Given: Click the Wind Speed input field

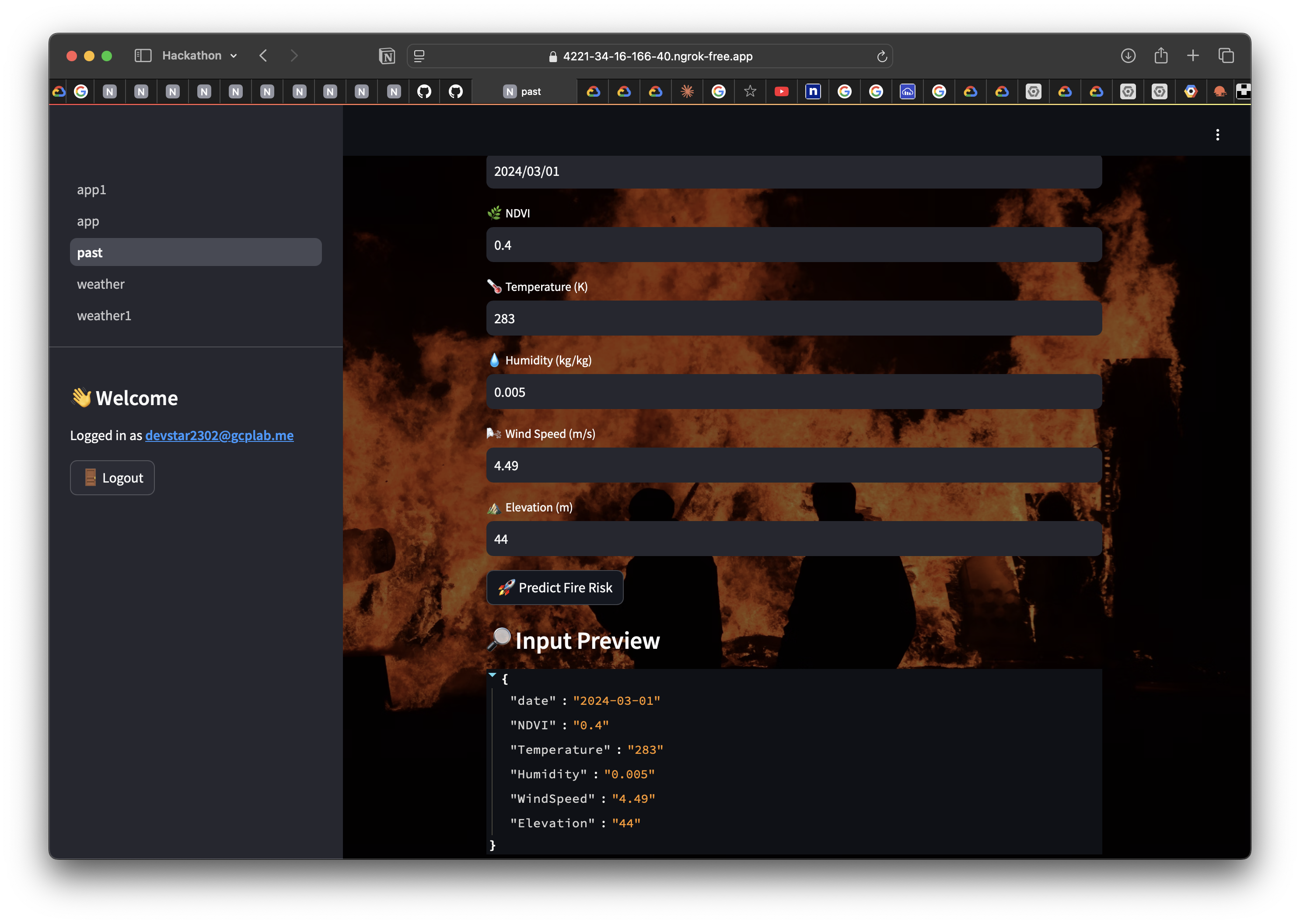Looking at the screenshot, I should 793,465.
